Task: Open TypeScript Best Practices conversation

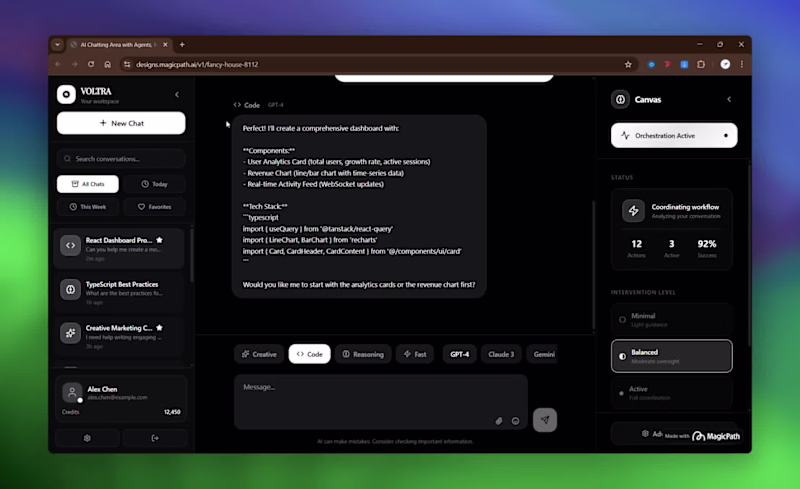Action: 119,292
